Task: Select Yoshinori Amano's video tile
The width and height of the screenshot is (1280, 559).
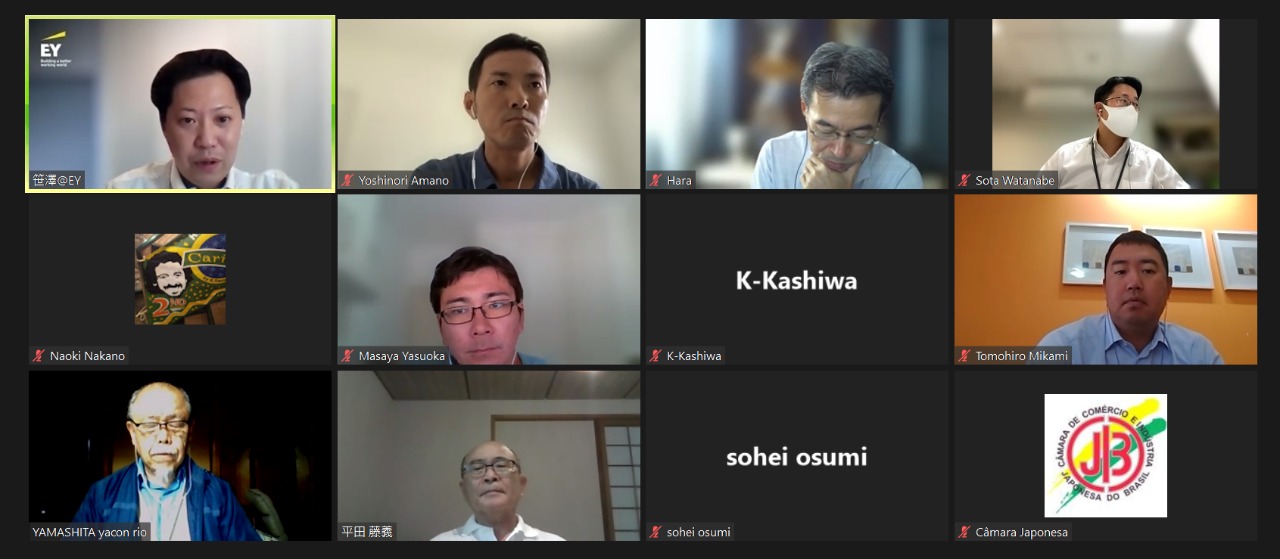Action: coord(489,104)
